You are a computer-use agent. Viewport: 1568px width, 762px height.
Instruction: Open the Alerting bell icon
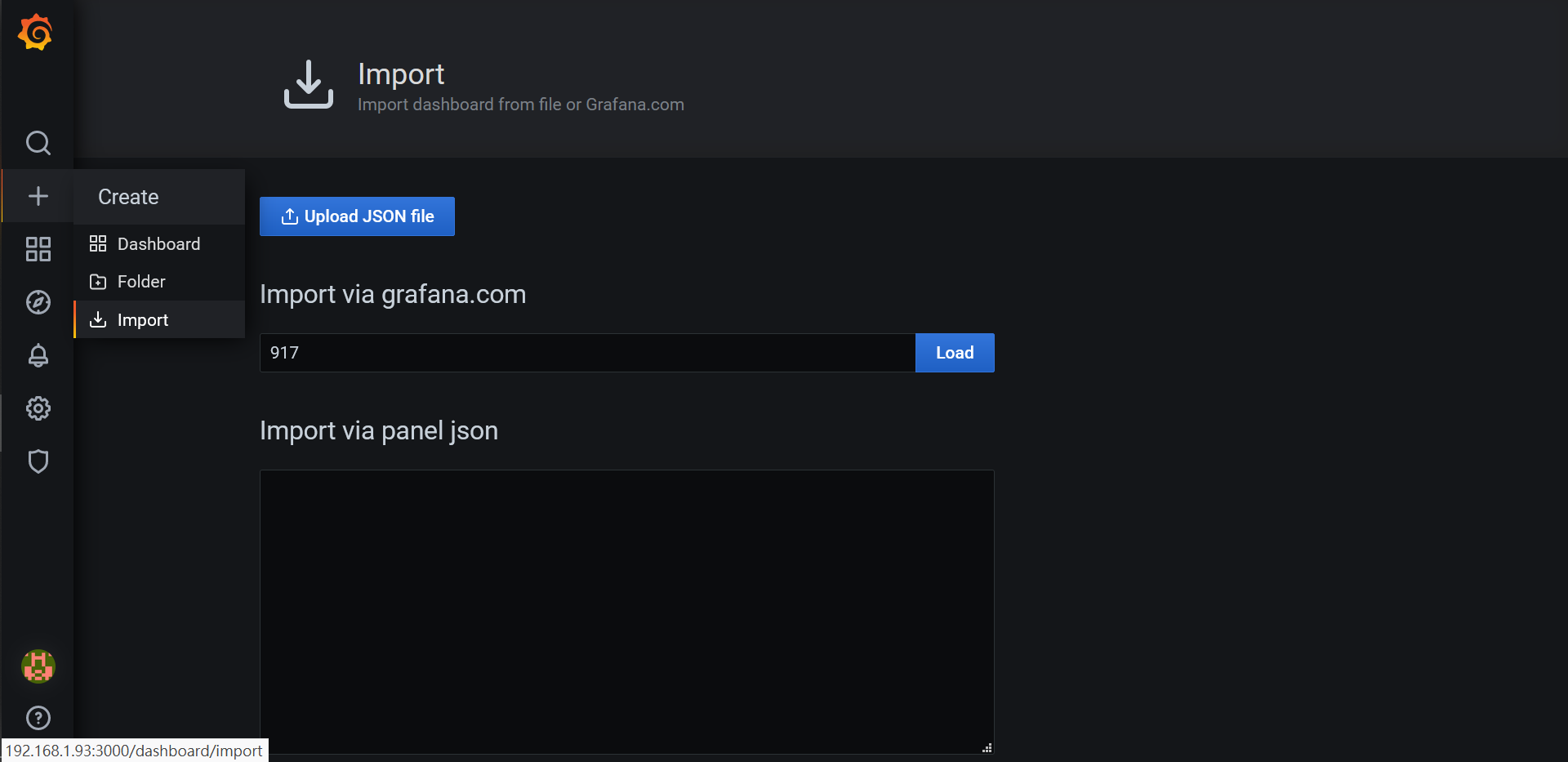pyautogui.click(x=38, y=355)
